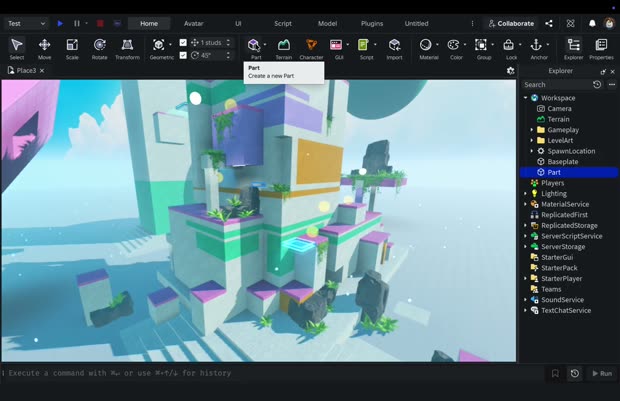Viewport: 620px width, 401px height.
Task: Click the Collaborate button
Action: pyautogui.click(x=511, y=23)
